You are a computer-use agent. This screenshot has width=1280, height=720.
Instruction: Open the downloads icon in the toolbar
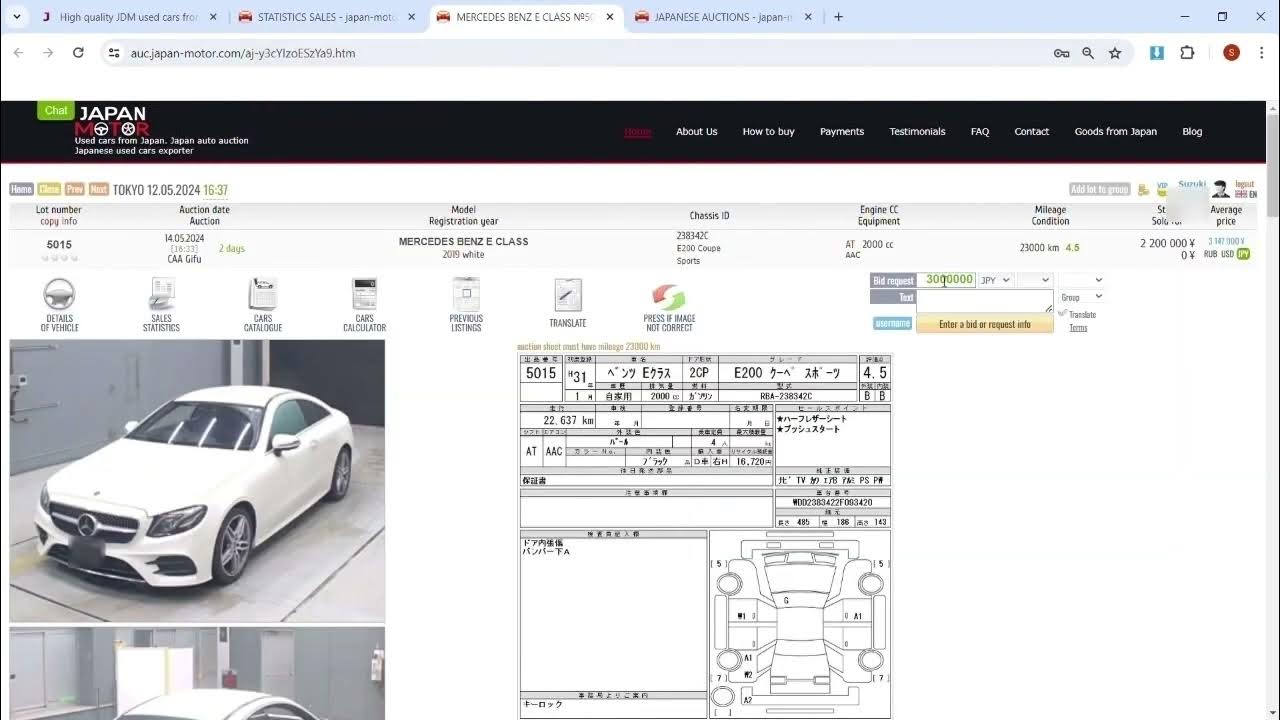click(x=1157, y=53)
